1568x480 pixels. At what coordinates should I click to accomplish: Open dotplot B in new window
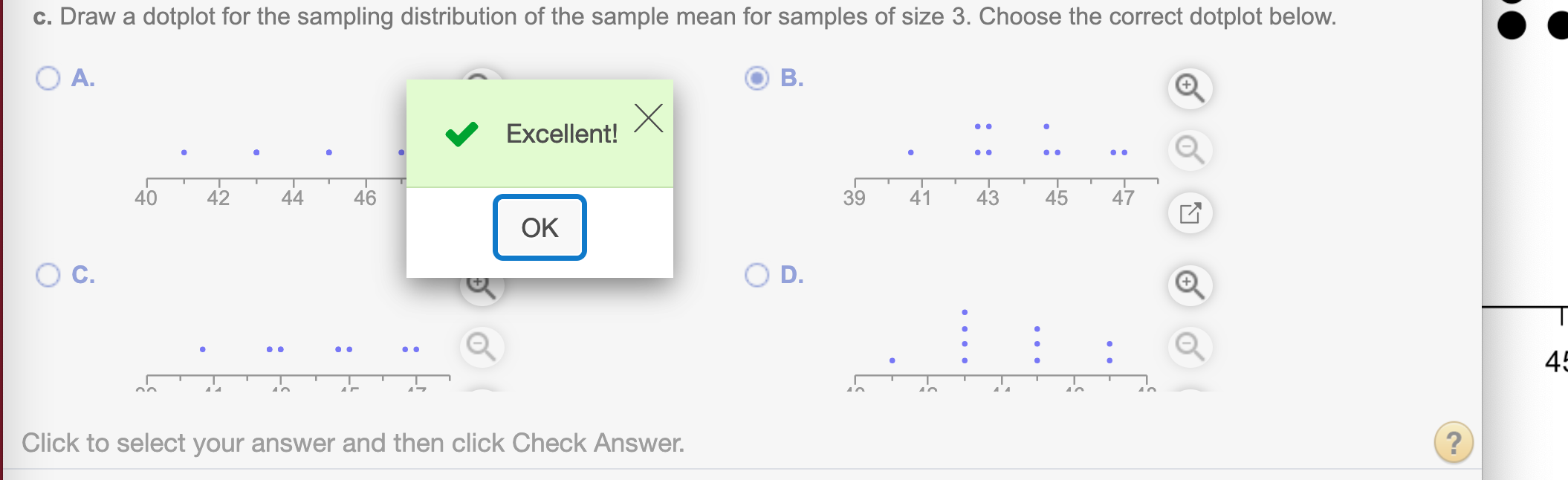point(1190,213)
